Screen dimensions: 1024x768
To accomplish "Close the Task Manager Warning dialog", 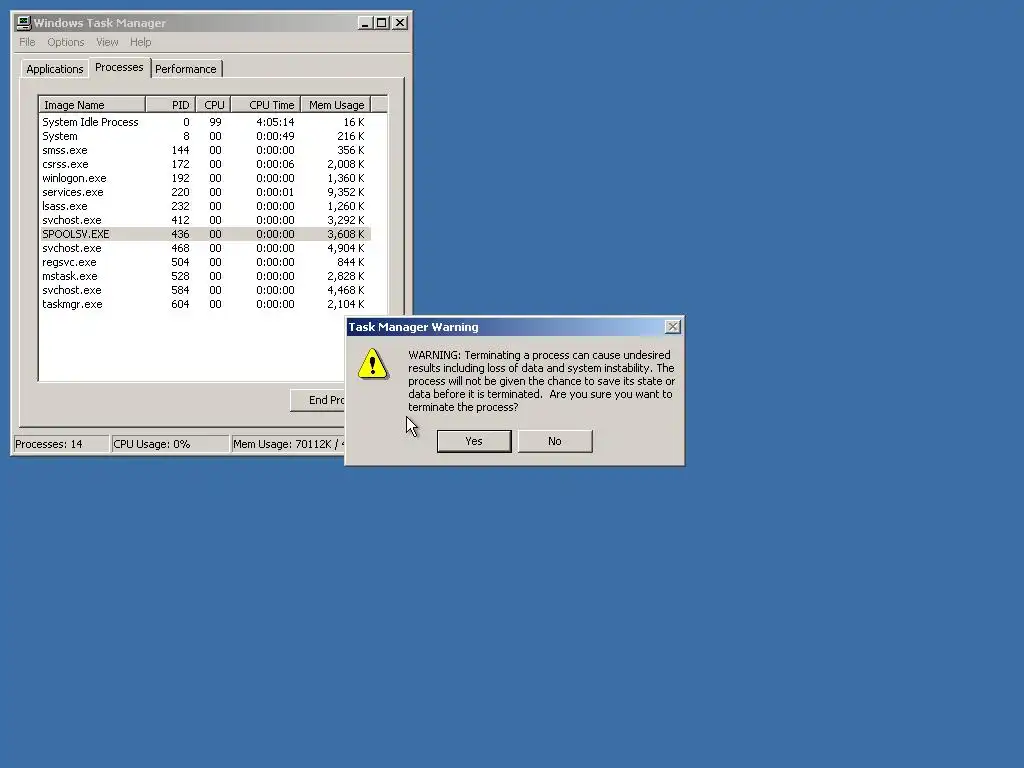I will 673,327.
